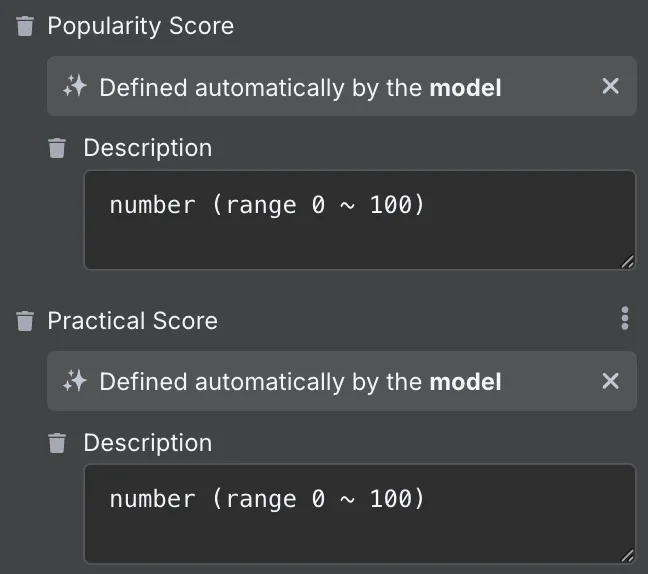Remove the Description under Popularity Score
Viewport: 648px width, 574px height.
pyautogui.click(x=57, y=148)
